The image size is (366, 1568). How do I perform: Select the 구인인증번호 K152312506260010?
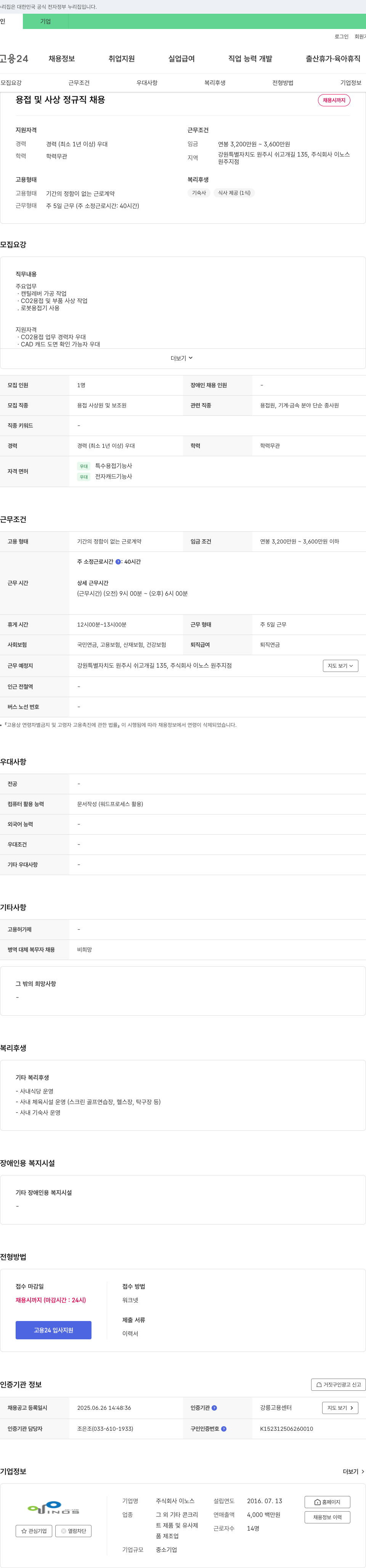(x=286, y=1429)
